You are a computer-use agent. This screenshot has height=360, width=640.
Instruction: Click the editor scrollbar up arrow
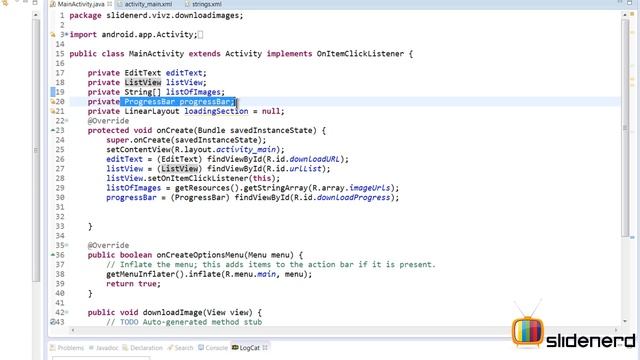625,15
